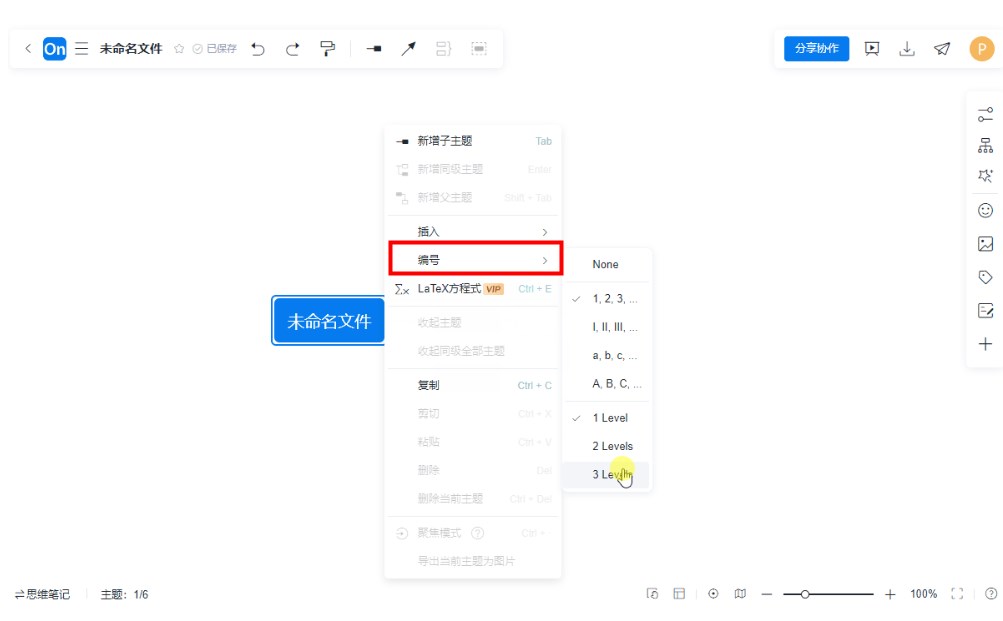Image resolution: width=1003 pixels, height=621 pixels.
Task: Click the redo arrow in toolbar
Action: (x=292, y=48)
